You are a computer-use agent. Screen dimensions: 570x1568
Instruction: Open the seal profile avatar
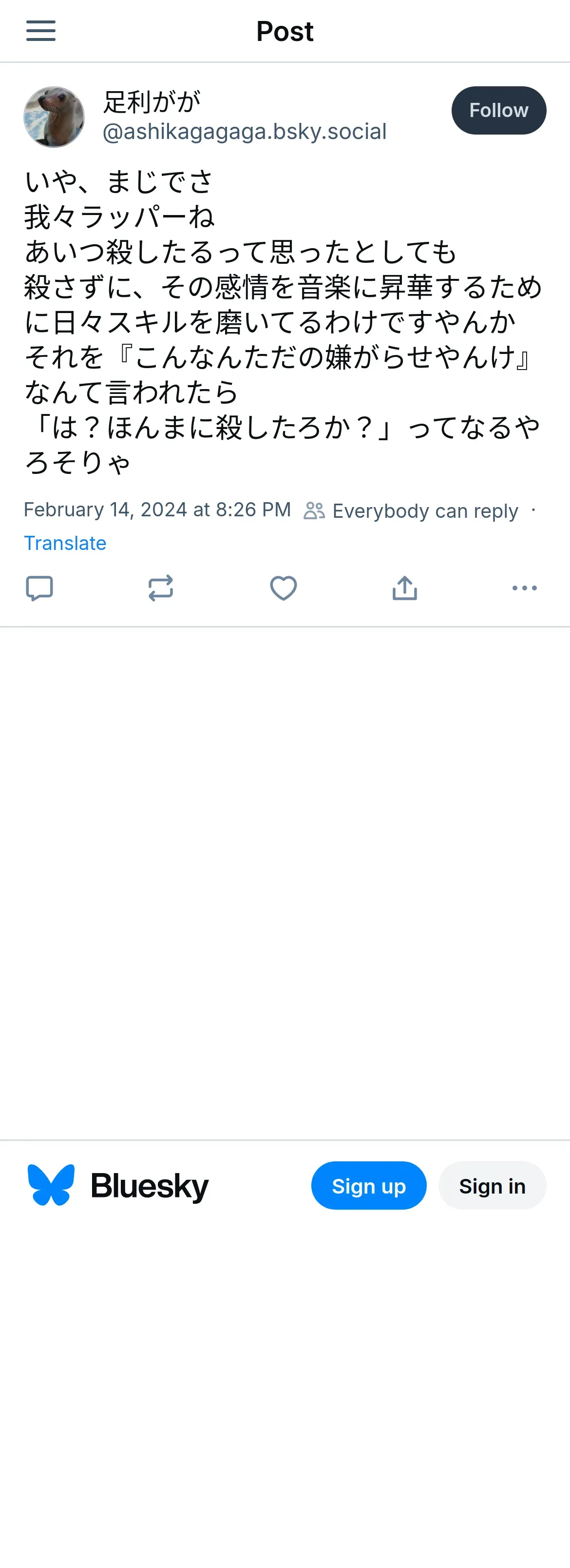(54, 117)
